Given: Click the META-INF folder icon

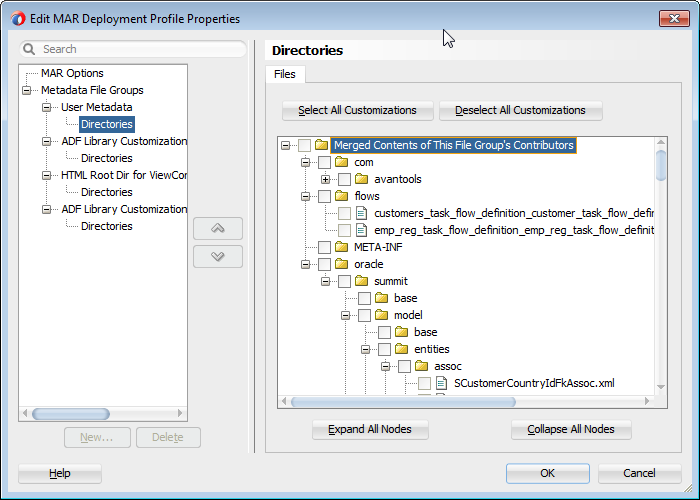Looking at the screenshot, I should pyautogui.click(x=342, y=246).
